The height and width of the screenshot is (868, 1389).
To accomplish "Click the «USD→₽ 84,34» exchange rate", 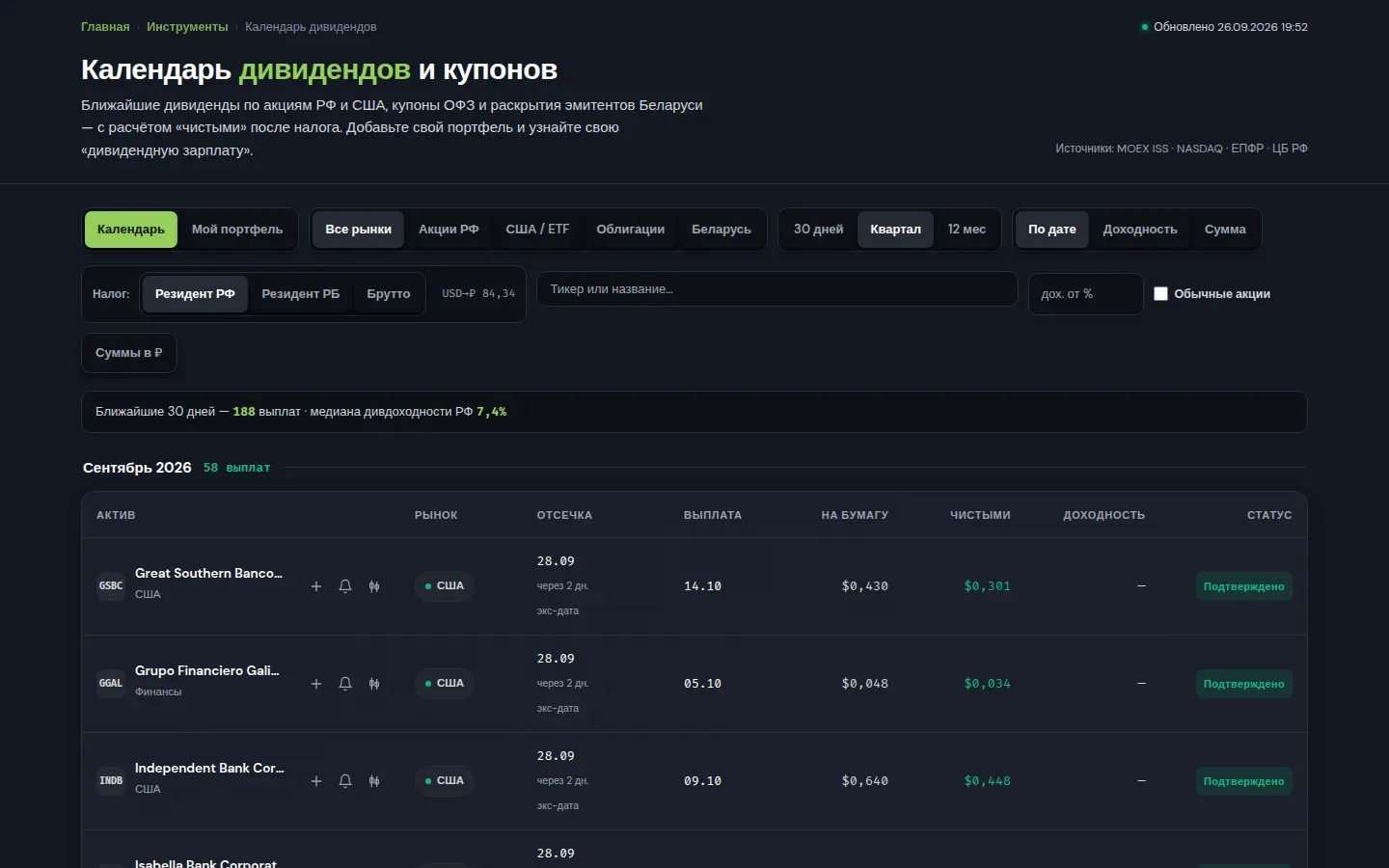I will click(x=478, y=294).
